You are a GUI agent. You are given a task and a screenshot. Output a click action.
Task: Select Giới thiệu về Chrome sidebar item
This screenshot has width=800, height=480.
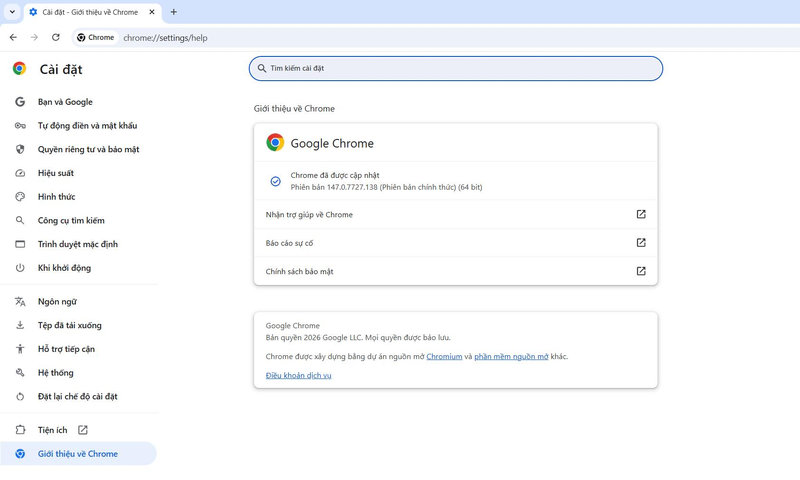point(78,453)
